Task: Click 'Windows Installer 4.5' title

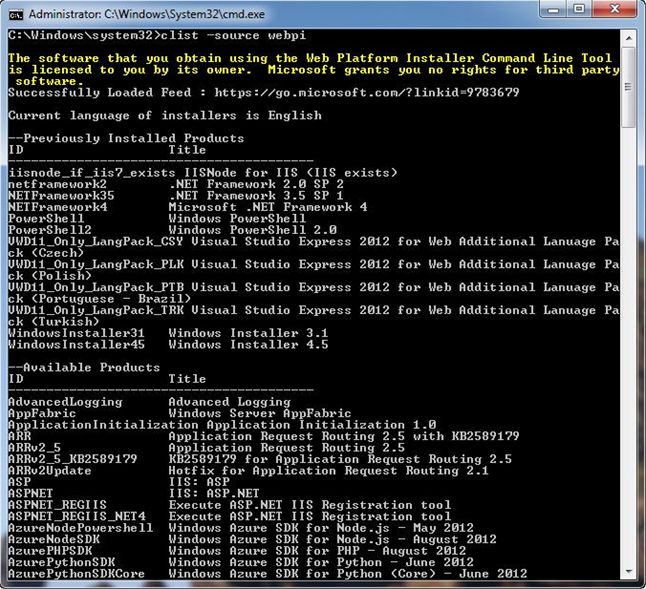Action: pyautogui.click(x=248, y=344)
